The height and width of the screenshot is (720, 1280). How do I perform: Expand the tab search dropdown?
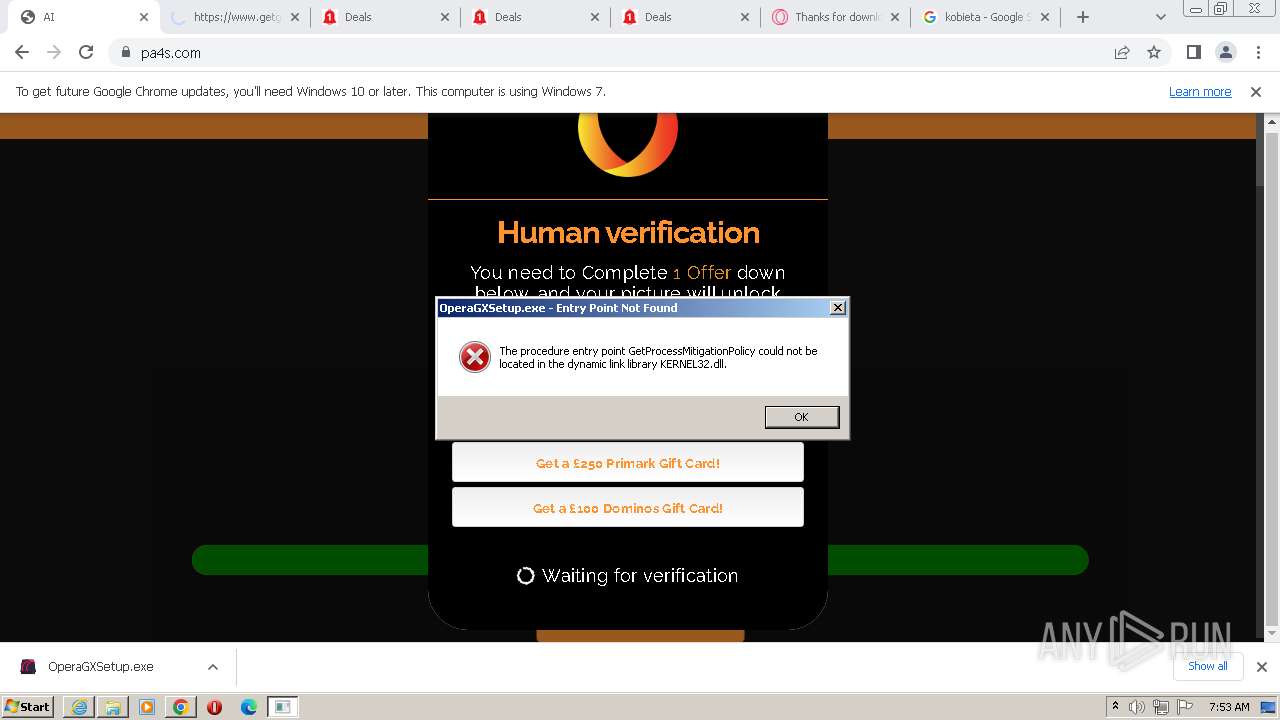(x=1161, y=17)
